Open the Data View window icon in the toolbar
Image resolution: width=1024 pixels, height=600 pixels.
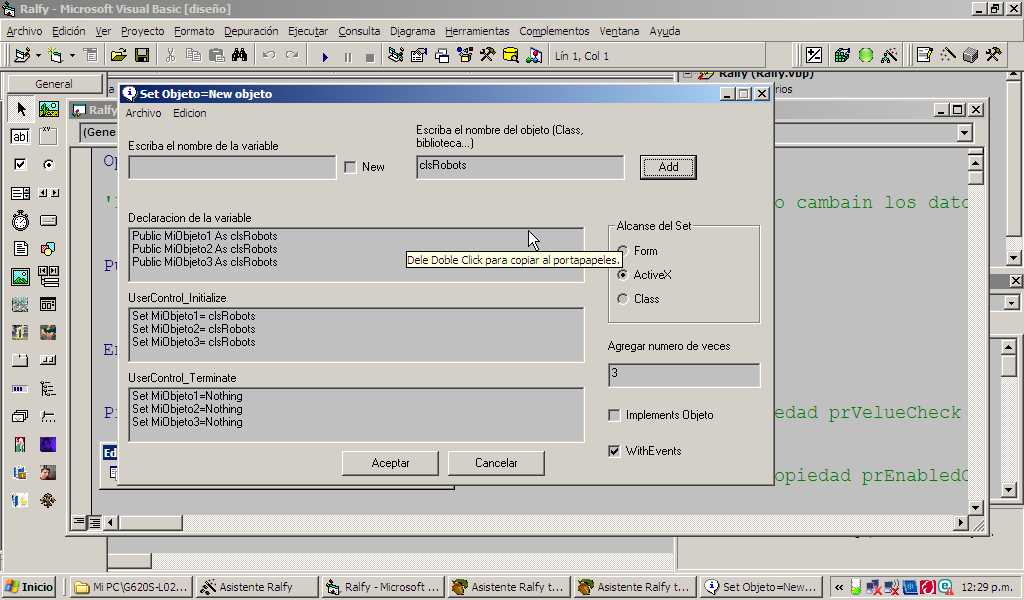click(x=511, y=55)
